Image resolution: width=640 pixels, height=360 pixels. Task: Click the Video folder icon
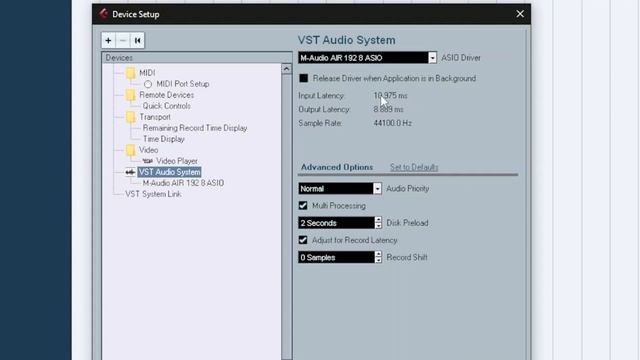[131, 150]
